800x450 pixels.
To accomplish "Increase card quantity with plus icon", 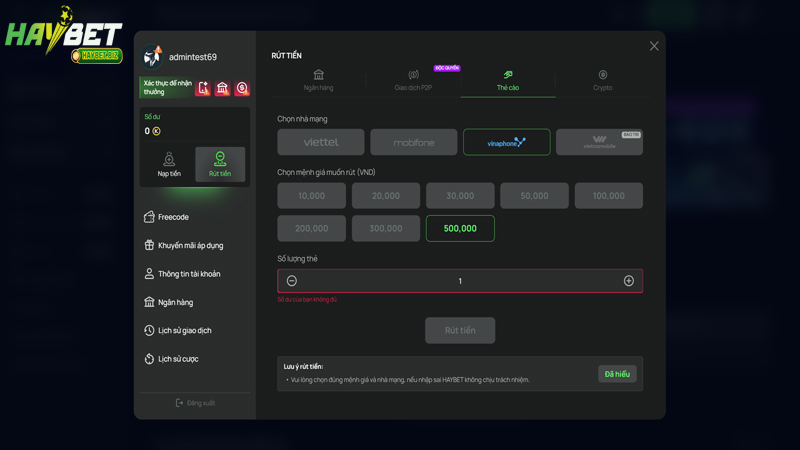I will tap(629, 281).
